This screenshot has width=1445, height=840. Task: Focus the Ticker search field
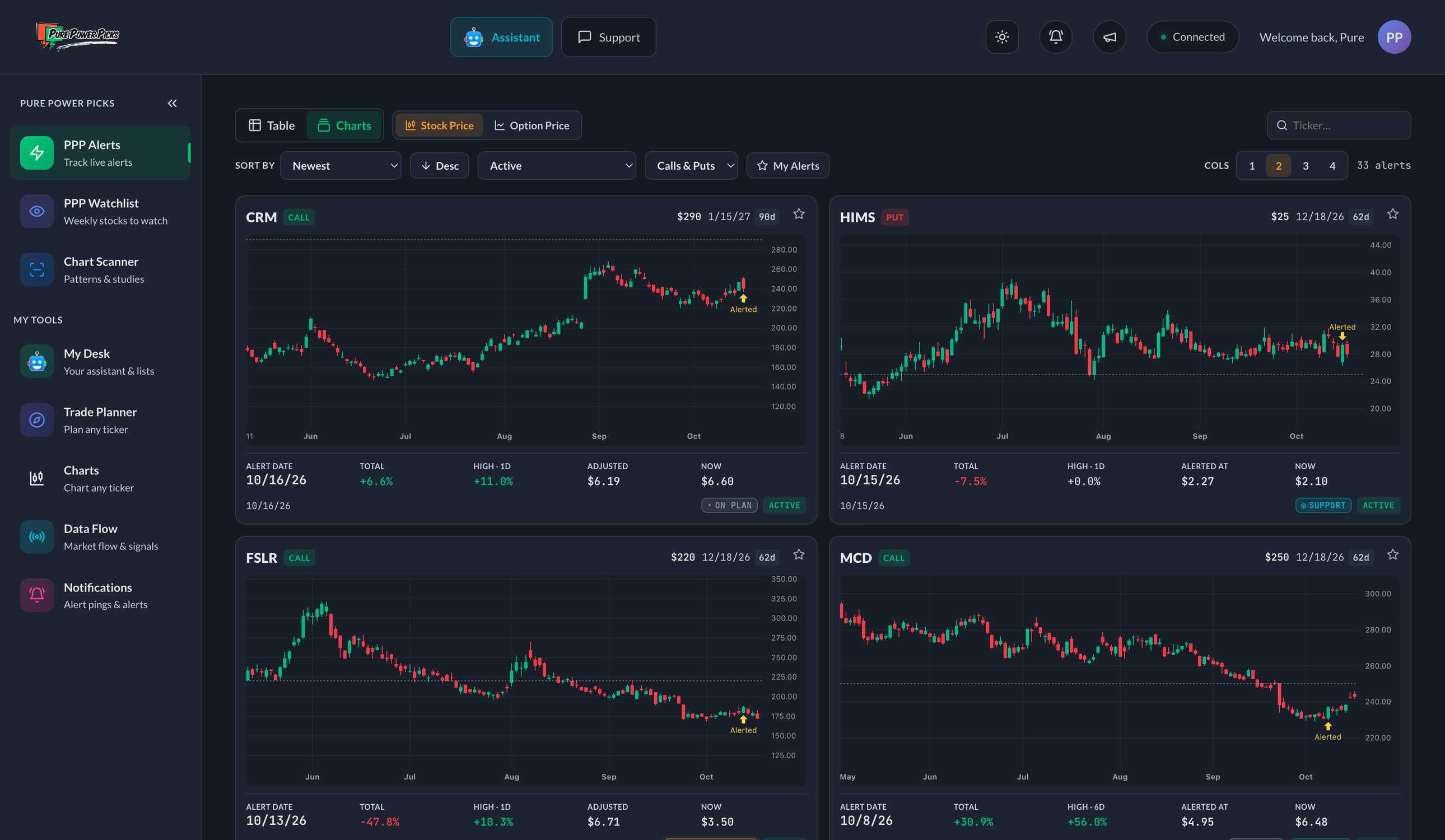coord(1339,125)
